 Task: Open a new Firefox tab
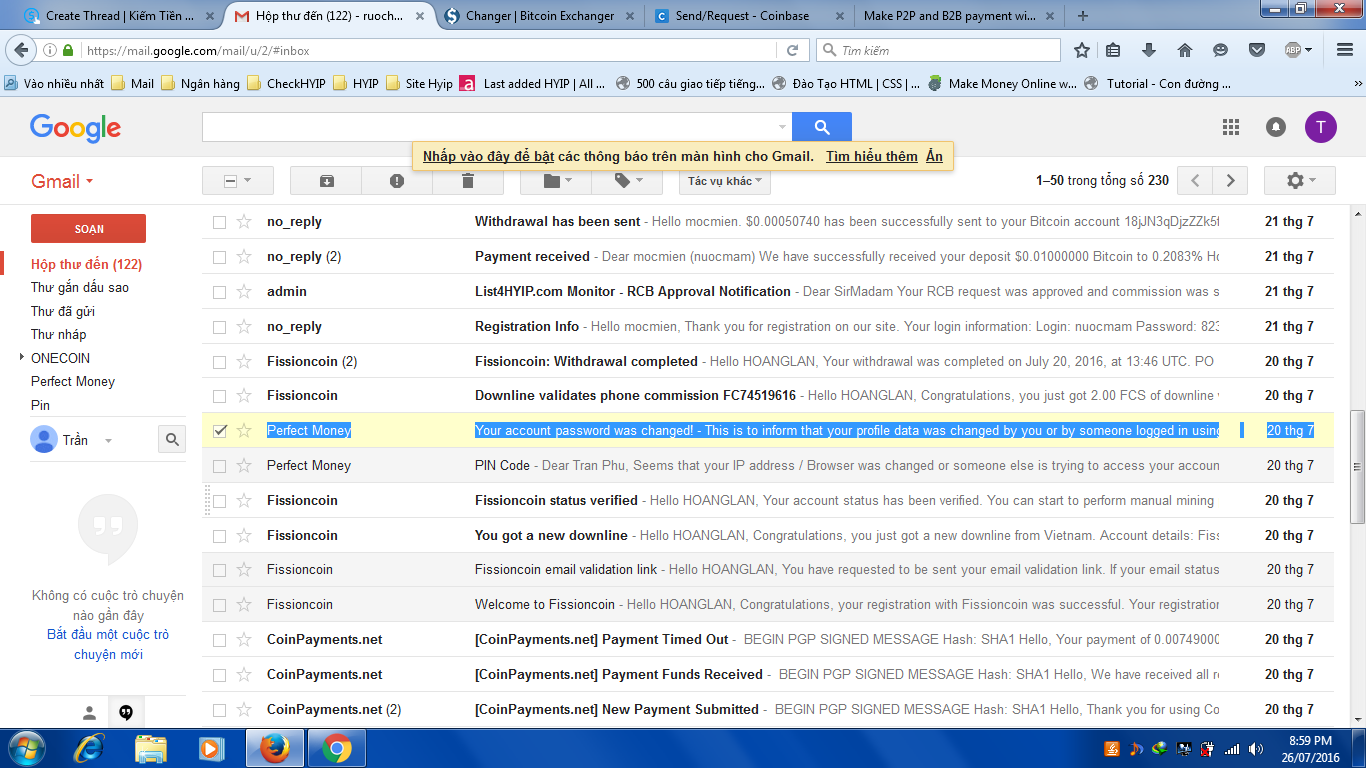click(1083, 16)
